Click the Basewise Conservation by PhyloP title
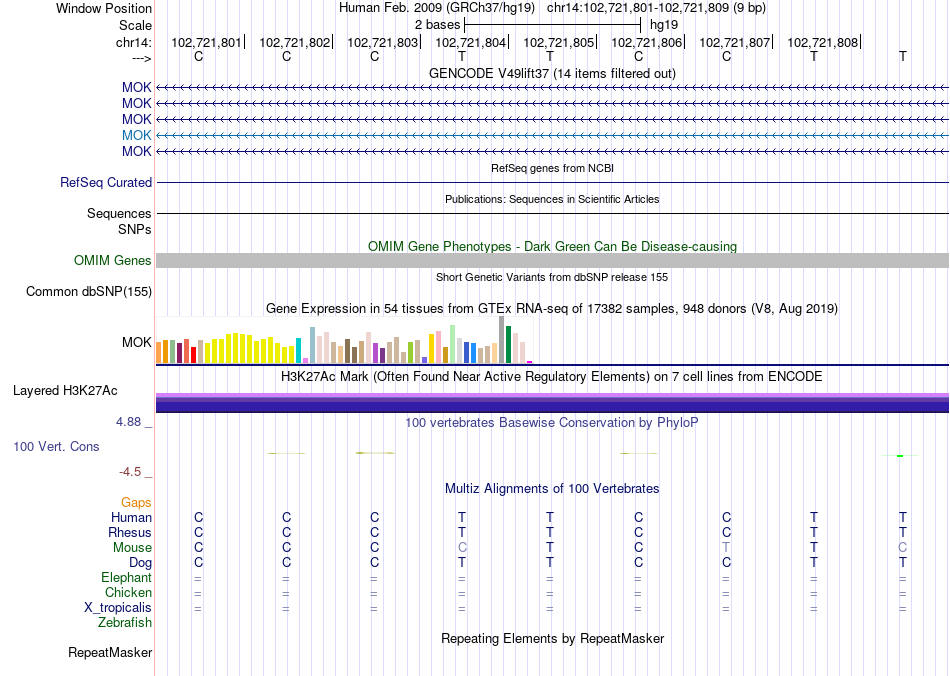Image resolution: width=950 pixels, height=676 pixels. coord(552,423)
